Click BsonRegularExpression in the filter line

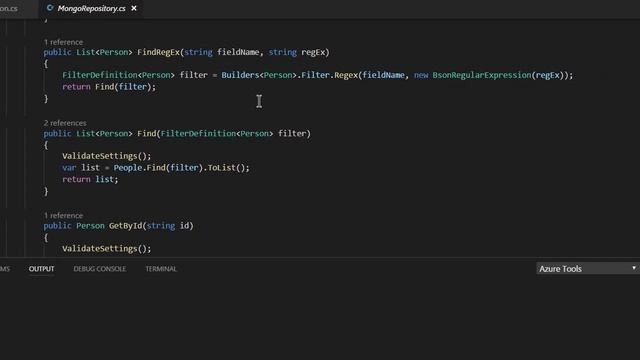[x=482, y=75]
